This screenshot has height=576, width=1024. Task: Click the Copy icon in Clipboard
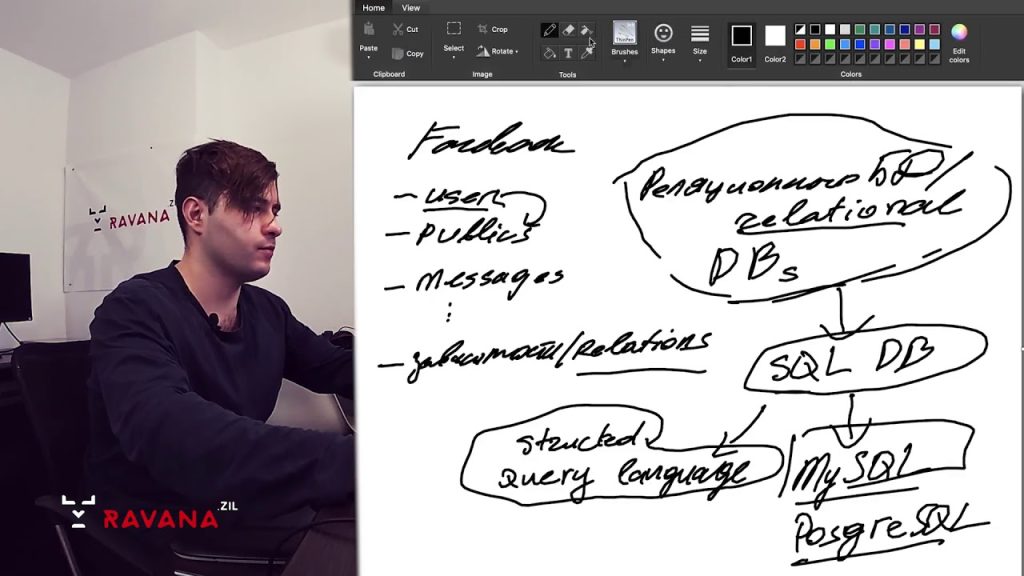pos(399,53)
